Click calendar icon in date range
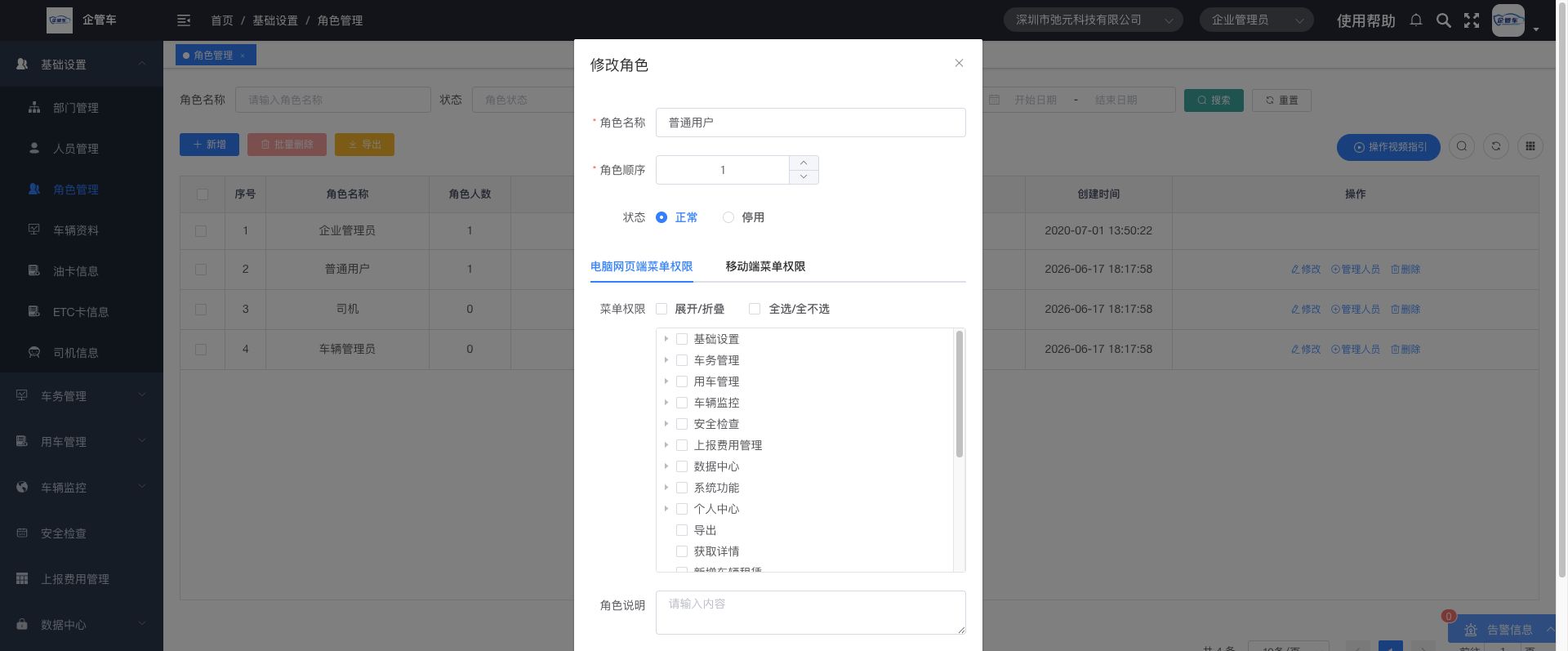 pos(994,100)
